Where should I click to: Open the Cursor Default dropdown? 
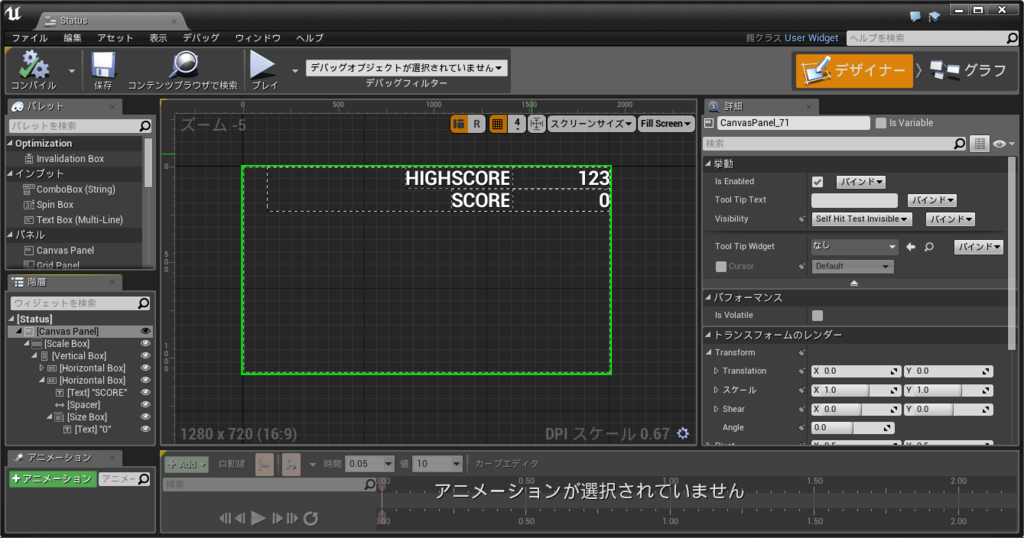[852, 266]
